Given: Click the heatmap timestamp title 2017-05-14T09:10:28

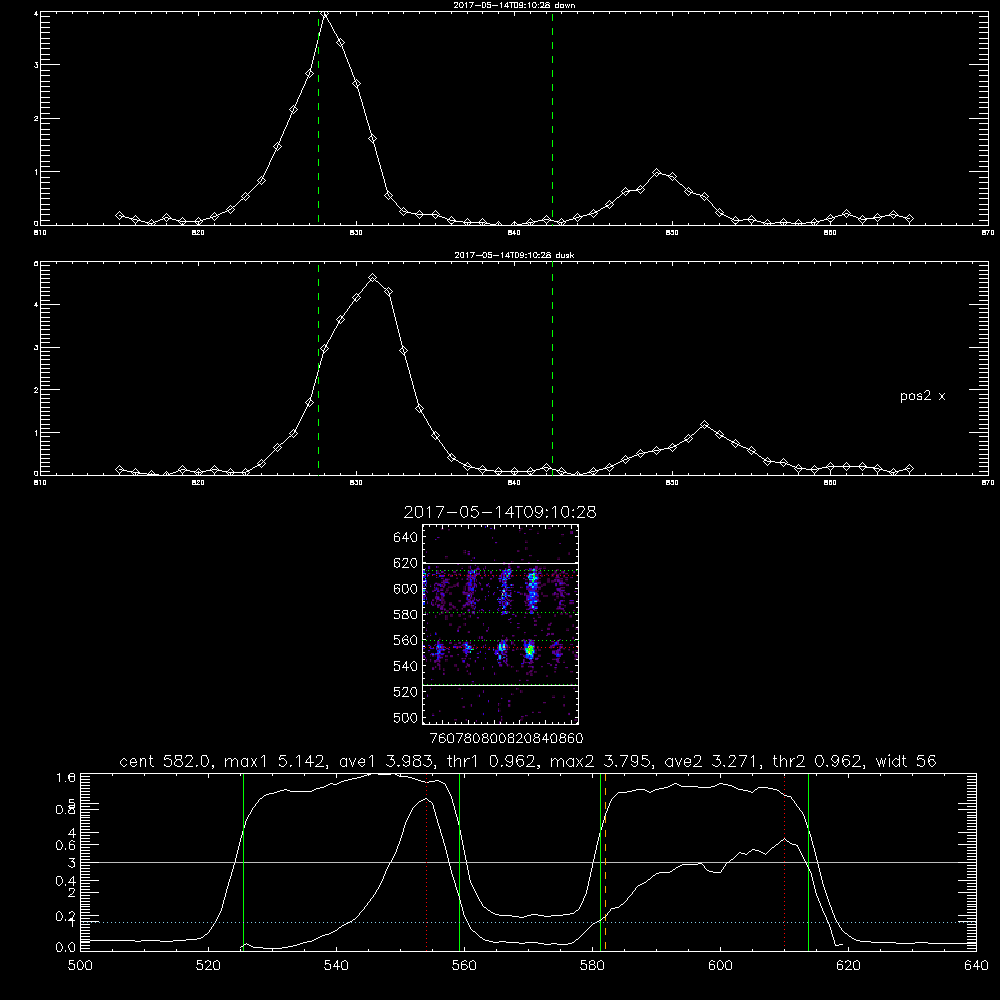Looking at the screenshot, I should 500,512.
